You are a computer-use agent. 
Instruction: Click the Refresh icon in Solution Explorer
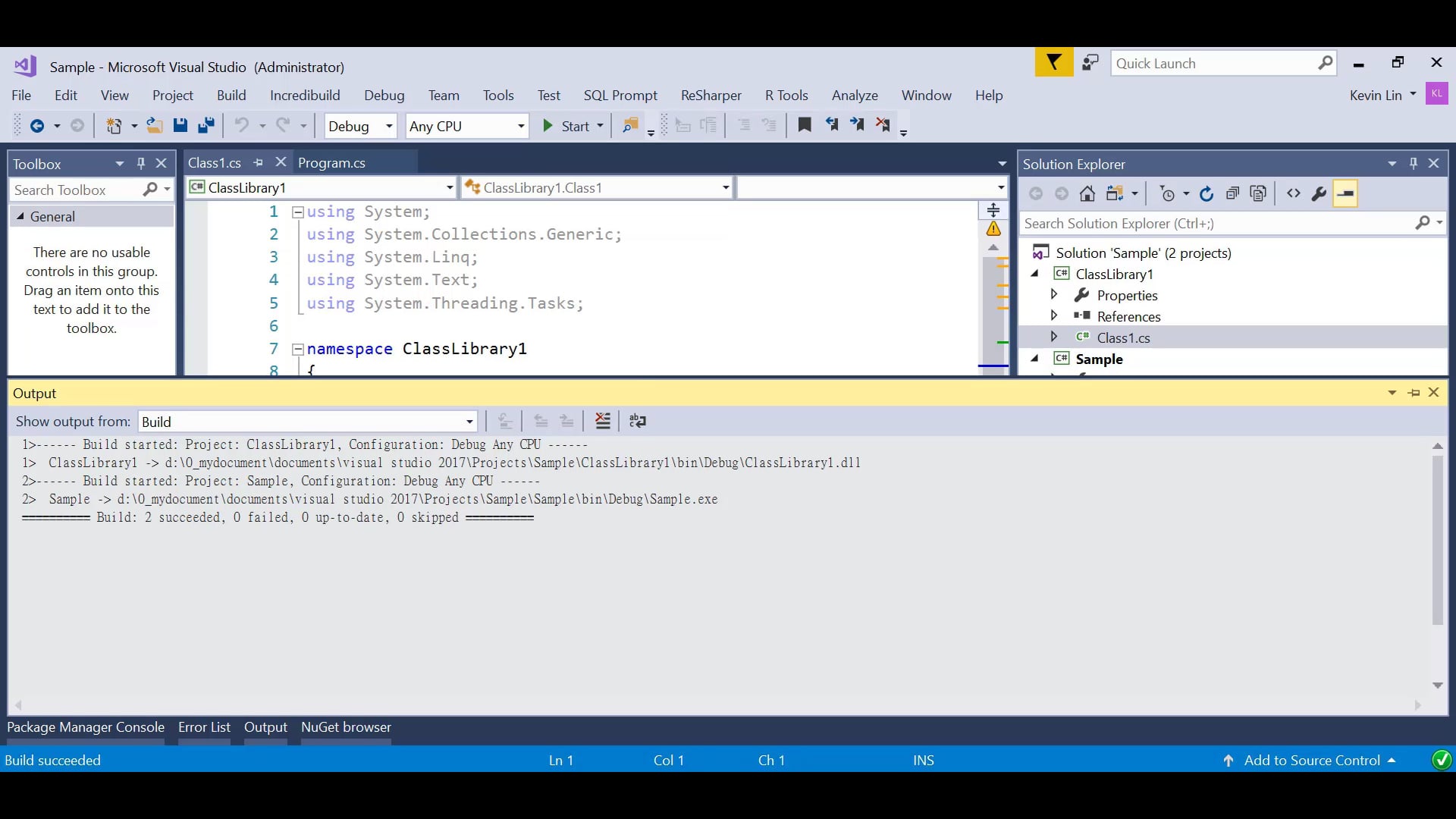tap(1207, 194)
